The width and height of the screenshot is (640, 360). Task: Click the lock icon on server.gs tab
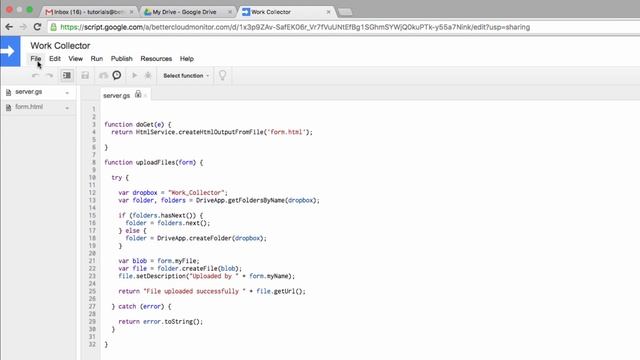pos(138,94)
